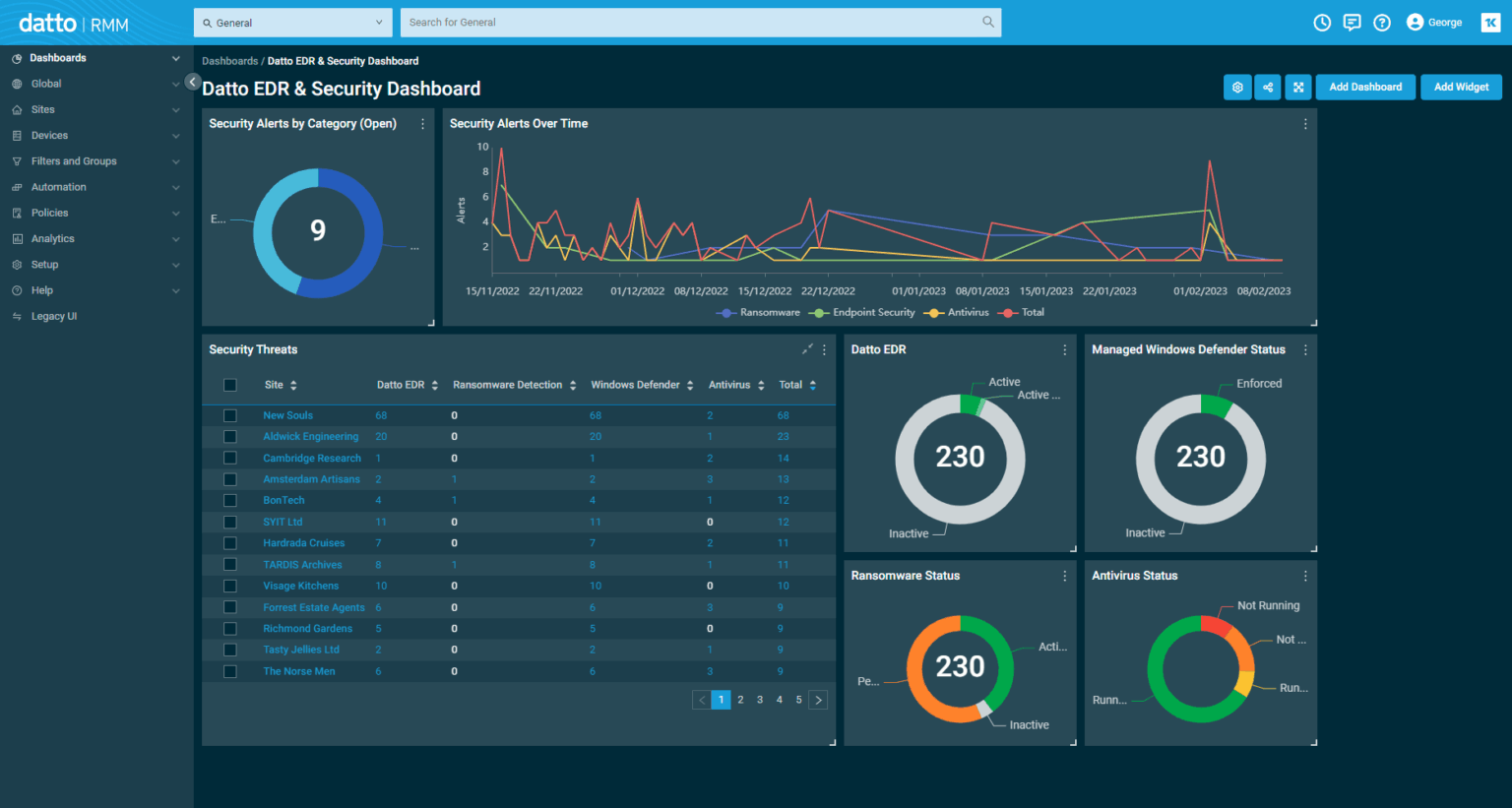Enter fullscreen via the expand arrows icon
Screen dimensions: 1512x808
(x=1297, y=87)
